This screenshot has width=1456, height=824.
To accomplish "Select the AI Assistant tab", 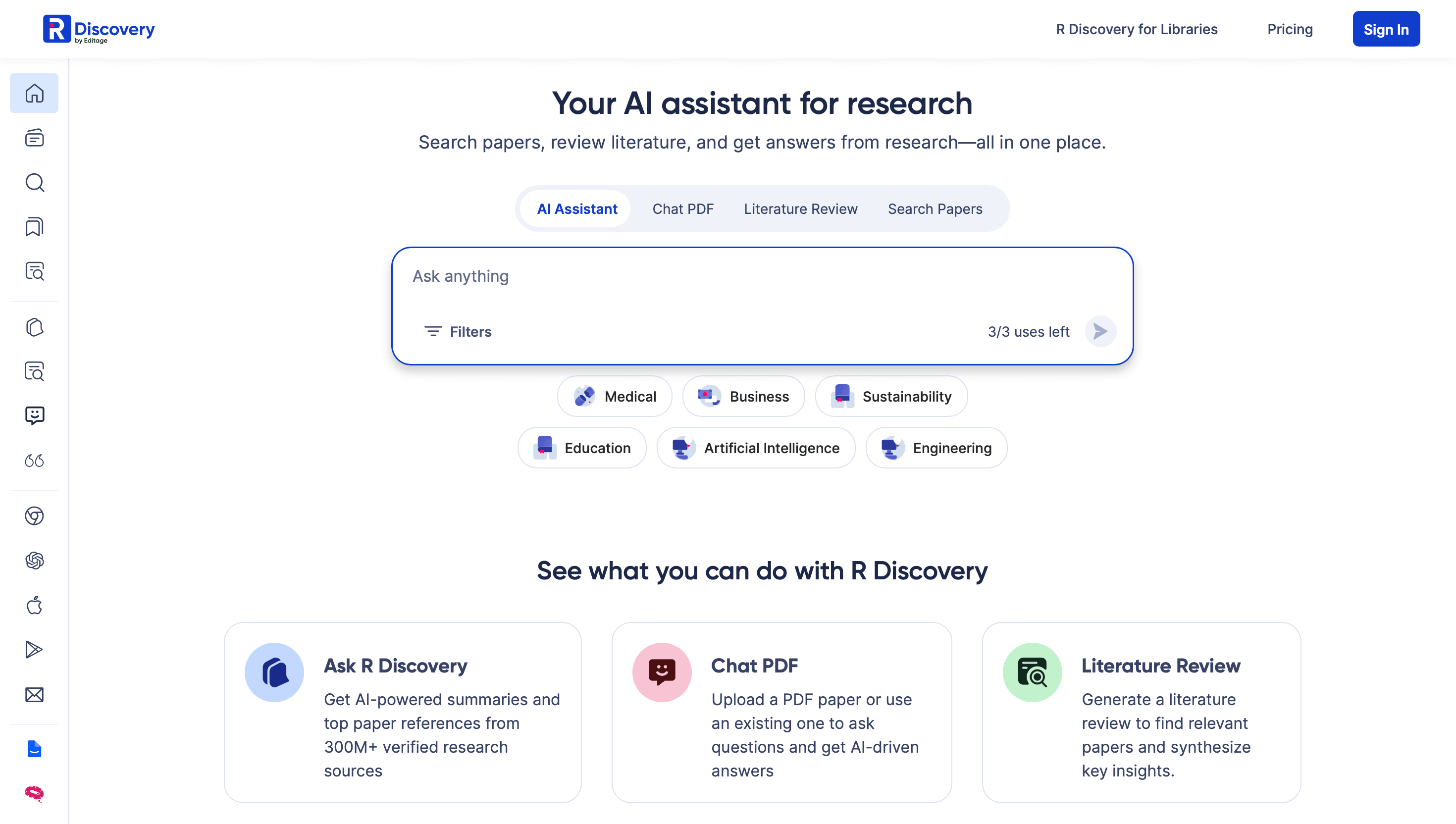I will pos(576,209).
